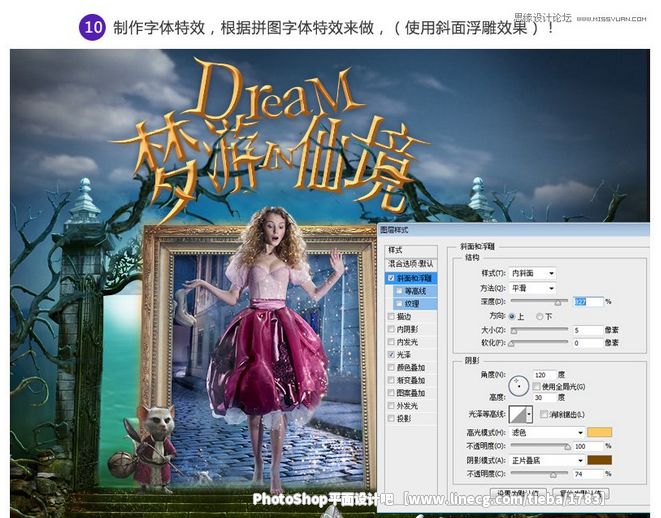
Task: Select 混合选项:默认 in style list
Action: click(411, 264)
